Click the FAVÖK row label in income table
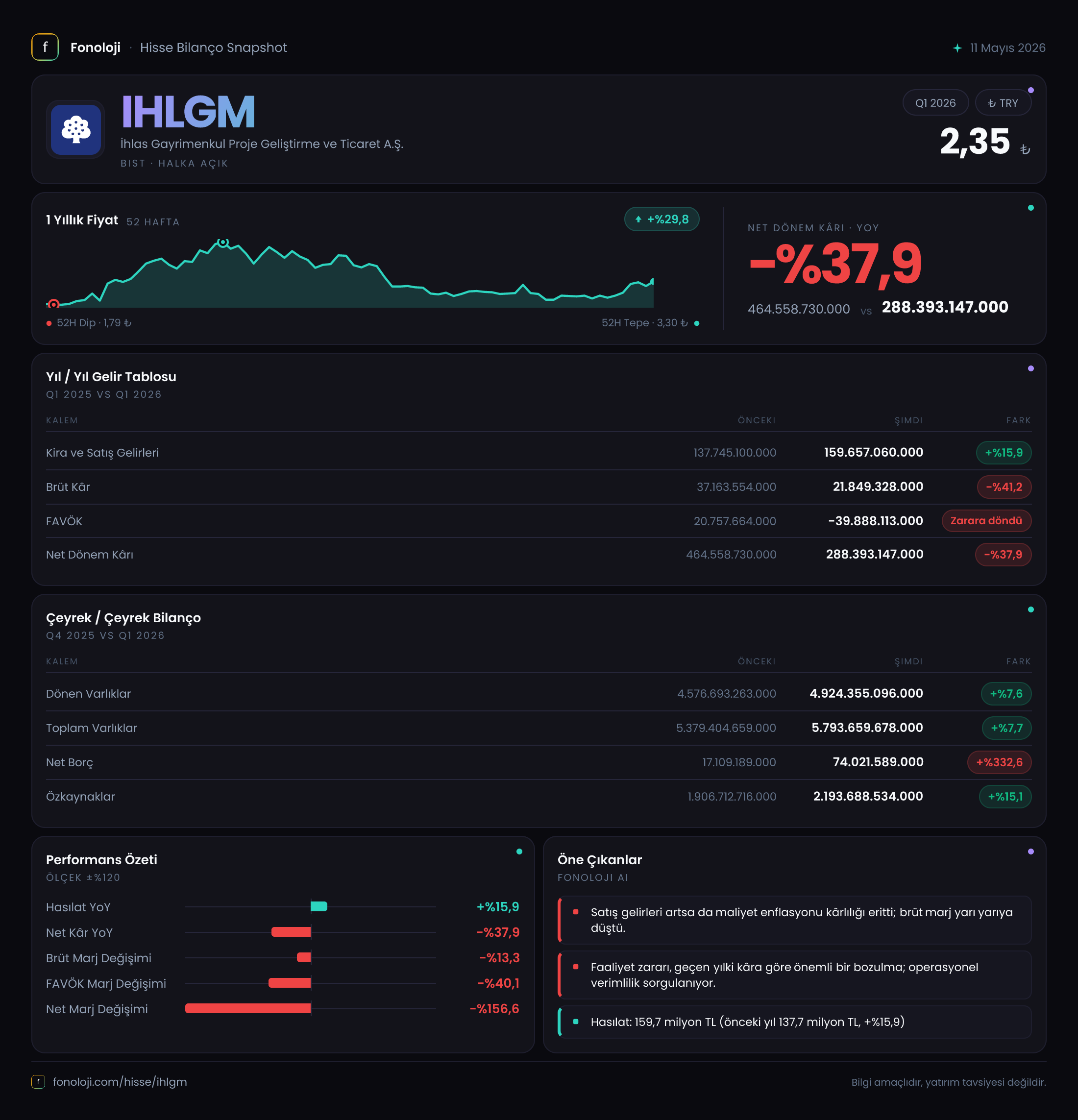Screen dimensions: 1078x1120 tap(64, 521)
